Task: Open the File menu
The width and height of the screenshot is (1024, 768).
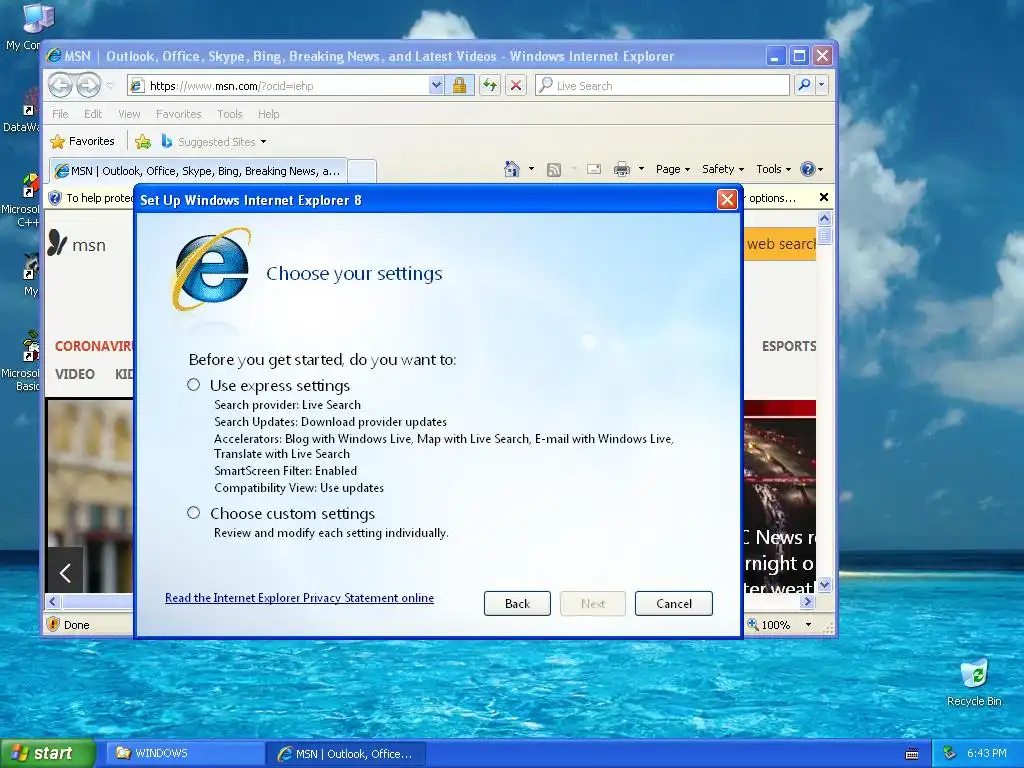Action: click(x=60, y=114)
